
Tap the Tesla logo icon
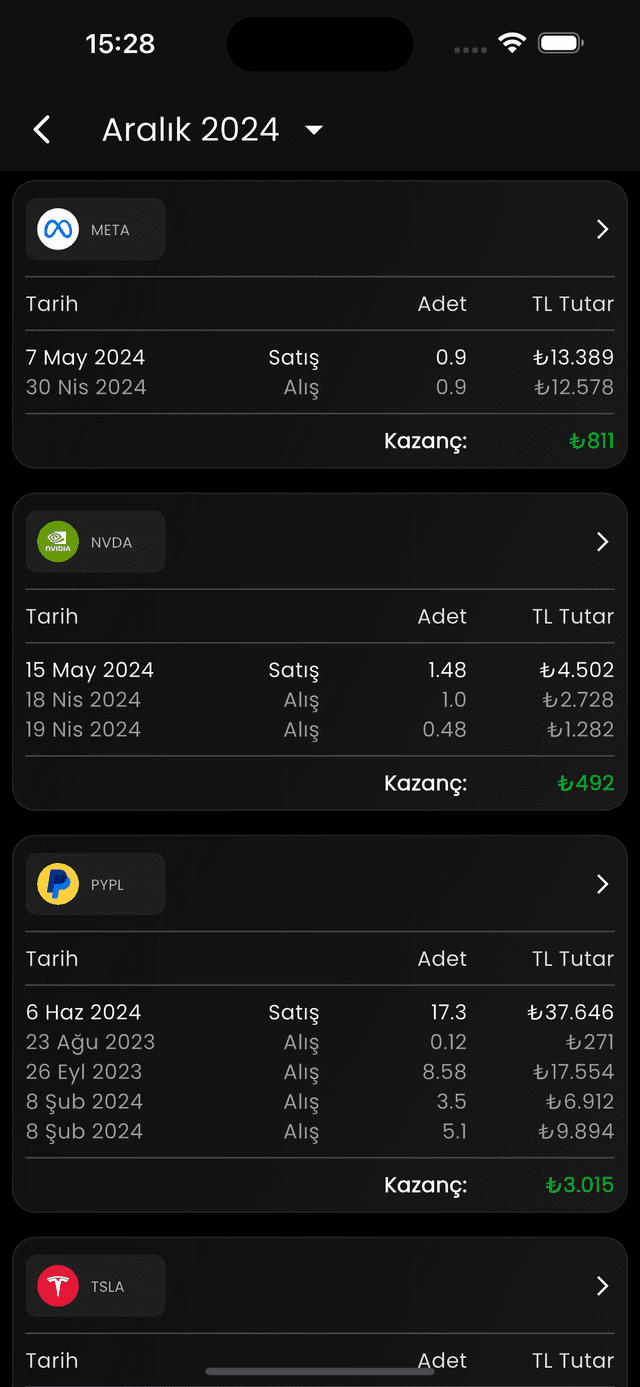pyautogui.click(x=58, y=1286)
